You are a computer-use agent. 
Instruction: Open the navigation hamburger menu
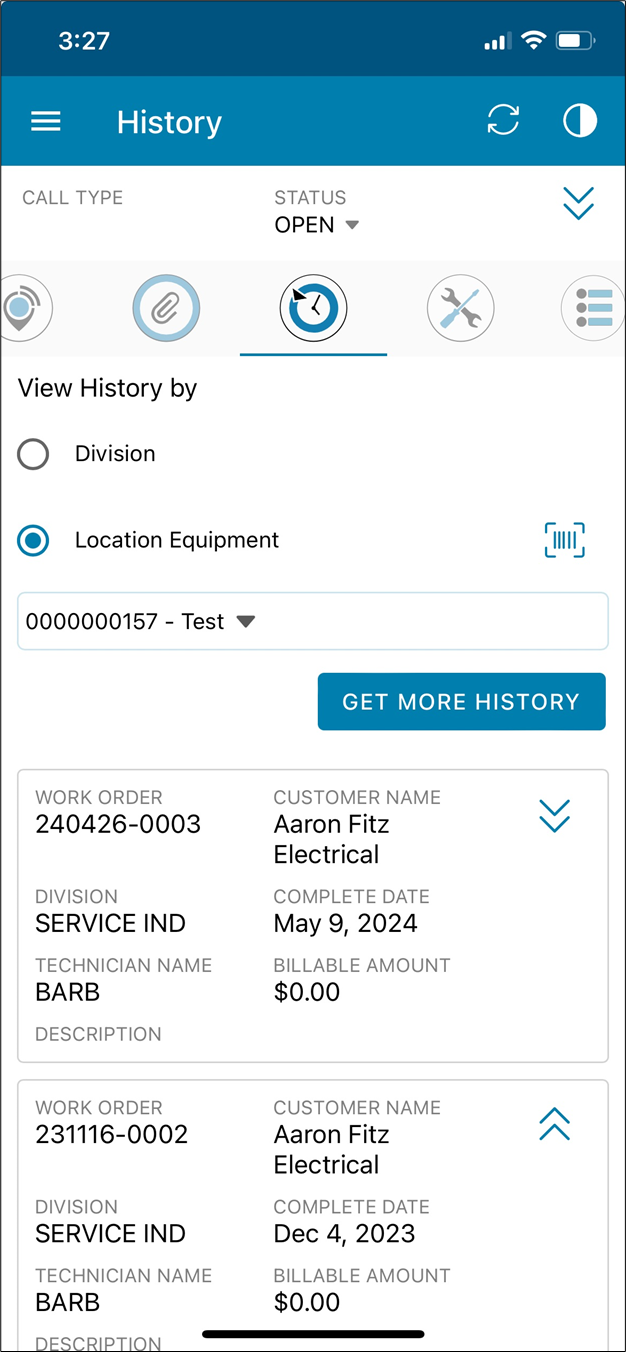[45, 121]
